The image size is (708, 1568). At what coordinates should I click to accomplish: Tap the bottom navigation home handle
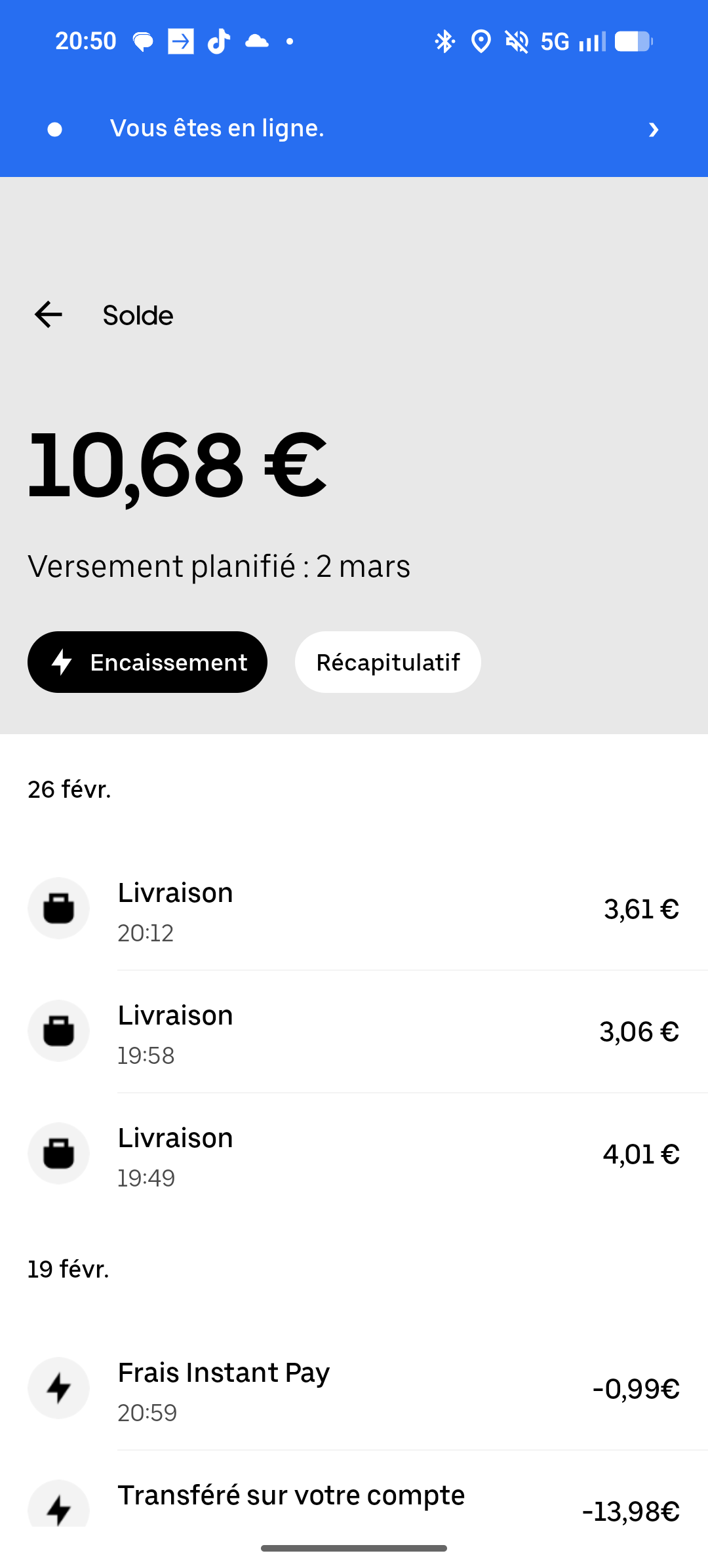point(354,1548)
